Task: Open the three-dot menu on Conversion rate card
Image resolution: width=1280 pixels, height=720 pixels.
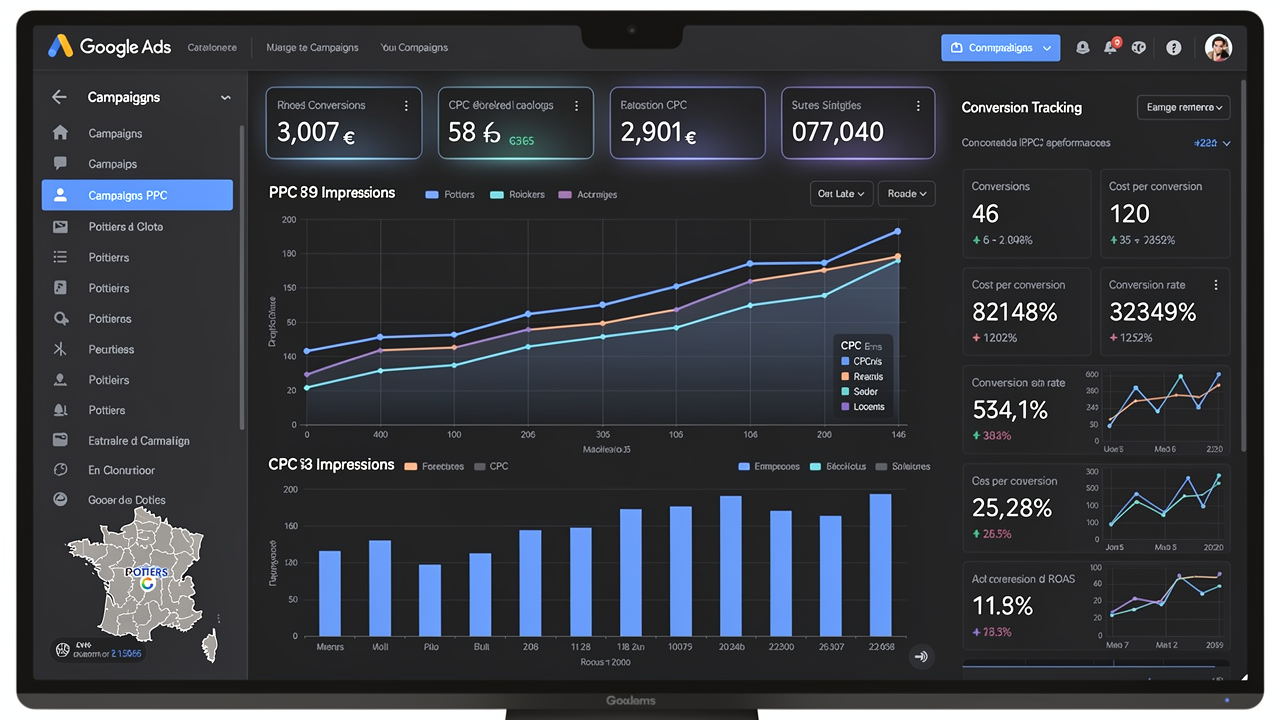Action: [x=1216, y=285]
